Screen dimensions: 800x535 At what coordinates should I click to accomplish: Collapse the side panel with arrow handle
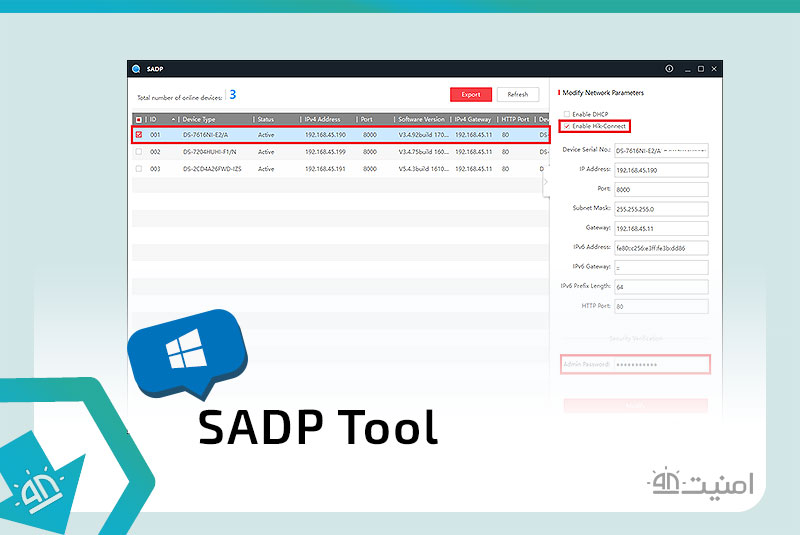point(545,182)
